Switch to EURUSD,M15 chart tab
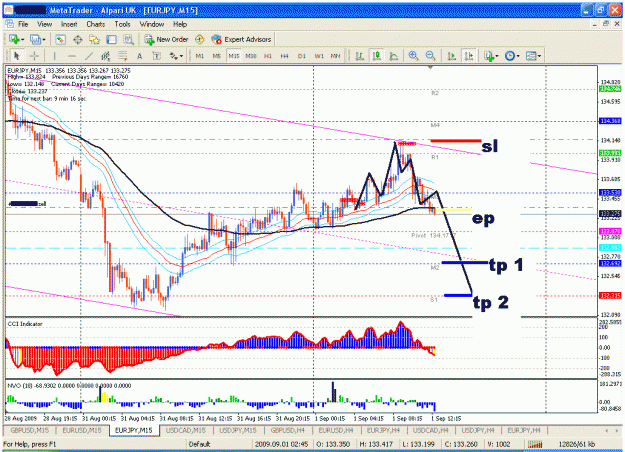This screenshot has width=625, height=452. point(82,430)
